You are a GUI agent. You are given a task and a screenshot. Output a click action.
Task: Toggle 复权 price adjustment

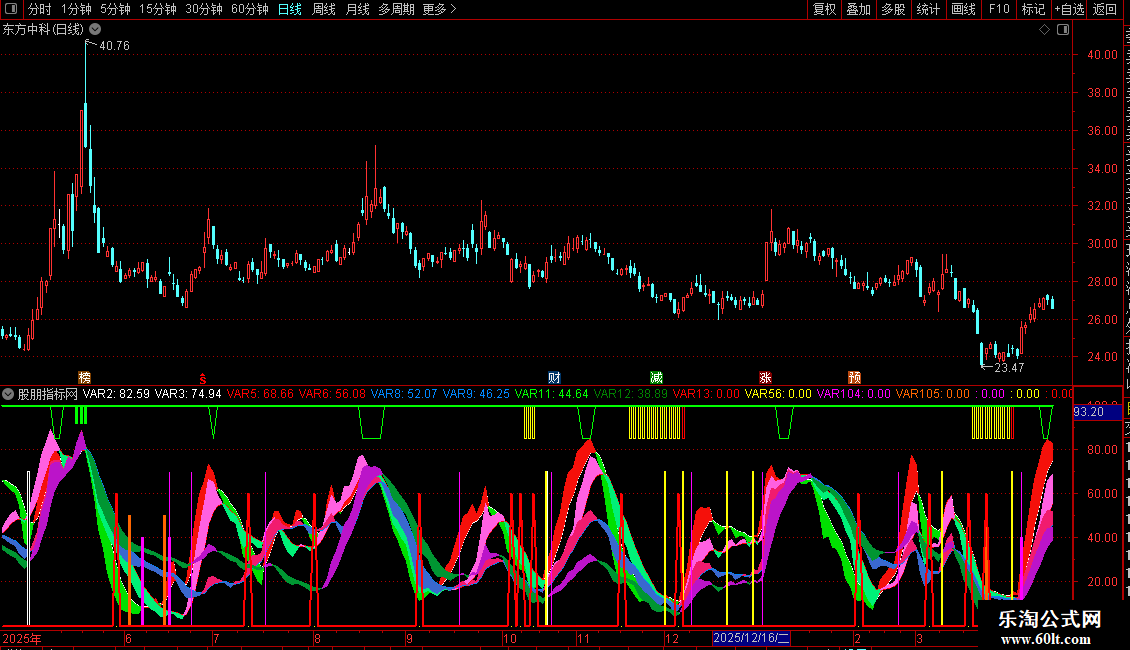point(824,9)
